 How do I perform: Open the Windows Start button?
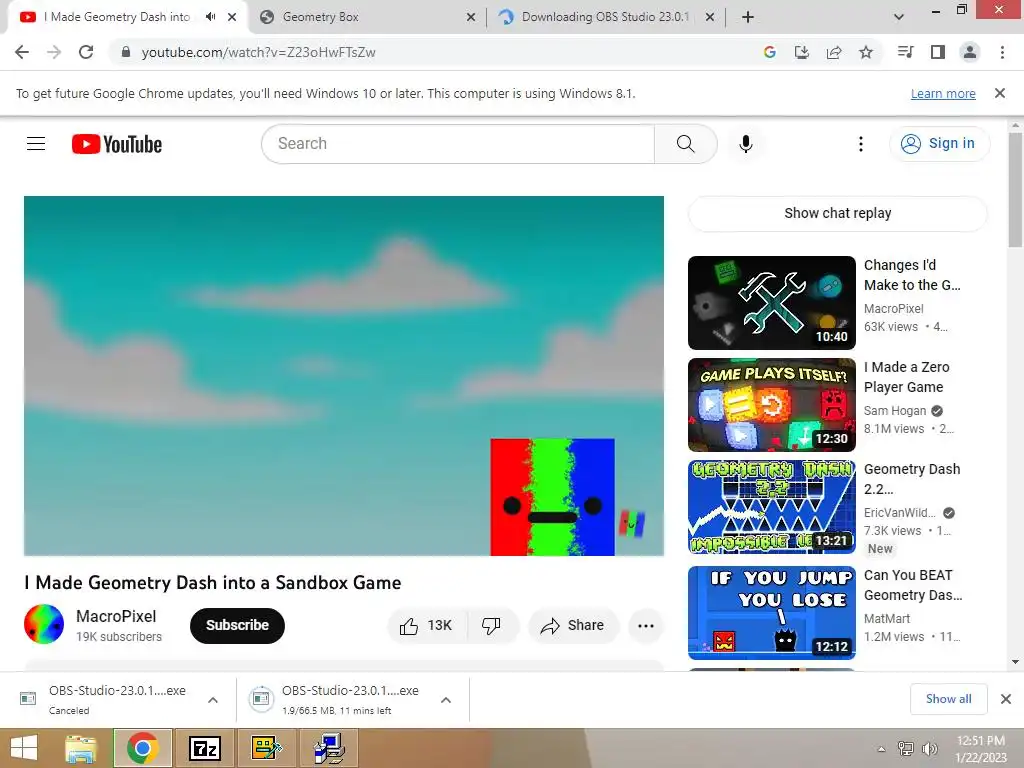coord(24,748)
